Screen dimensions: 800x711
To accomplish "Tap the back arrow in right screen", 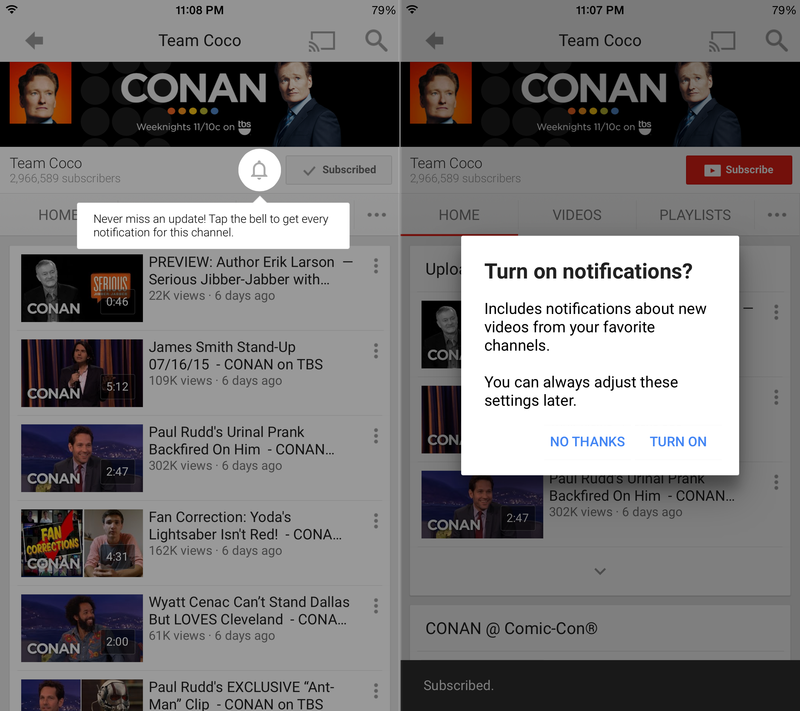I will click(435, 41).
